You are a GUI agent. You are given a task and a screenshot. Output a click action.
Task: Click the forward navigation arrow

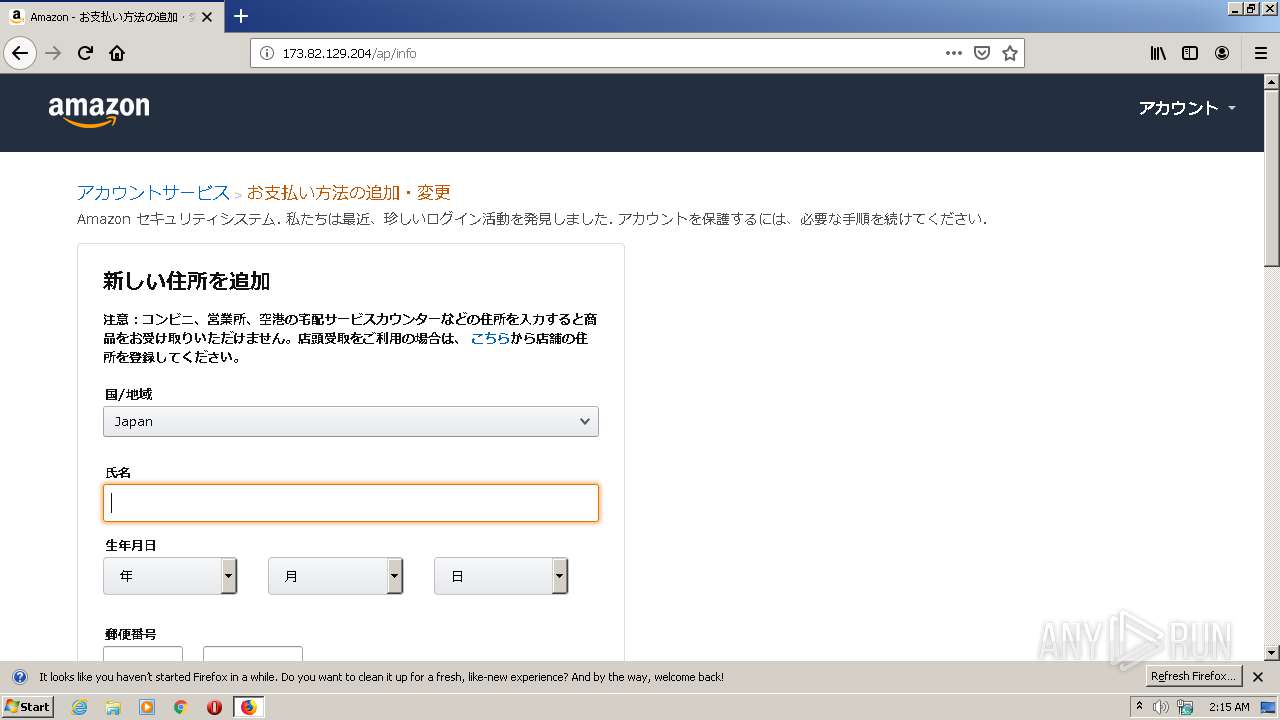pyautogui.click(x=54, y=53)
